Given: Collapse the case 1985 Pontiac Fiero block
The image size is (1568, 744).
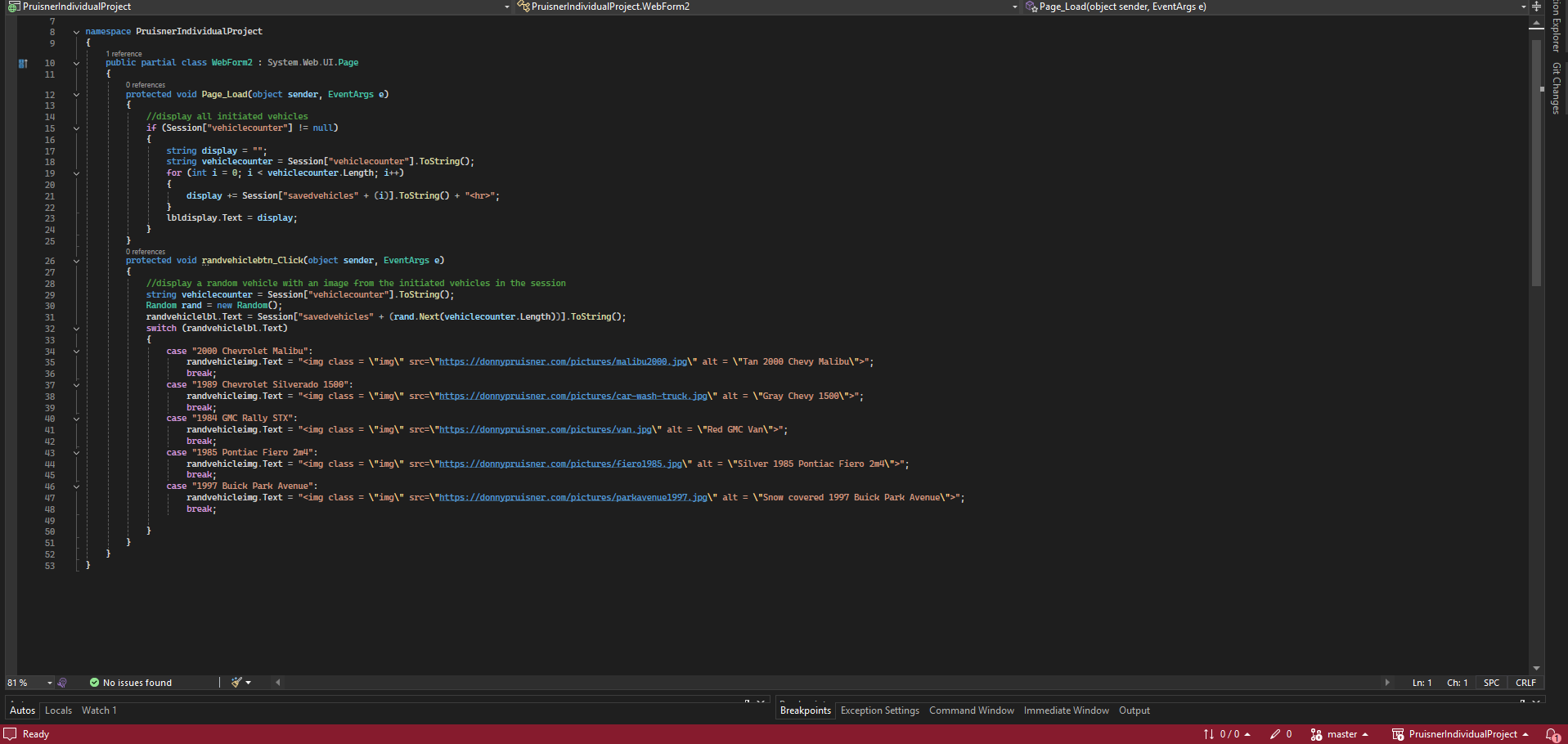Looking at the screenshot, I should [x=76, y=453].
